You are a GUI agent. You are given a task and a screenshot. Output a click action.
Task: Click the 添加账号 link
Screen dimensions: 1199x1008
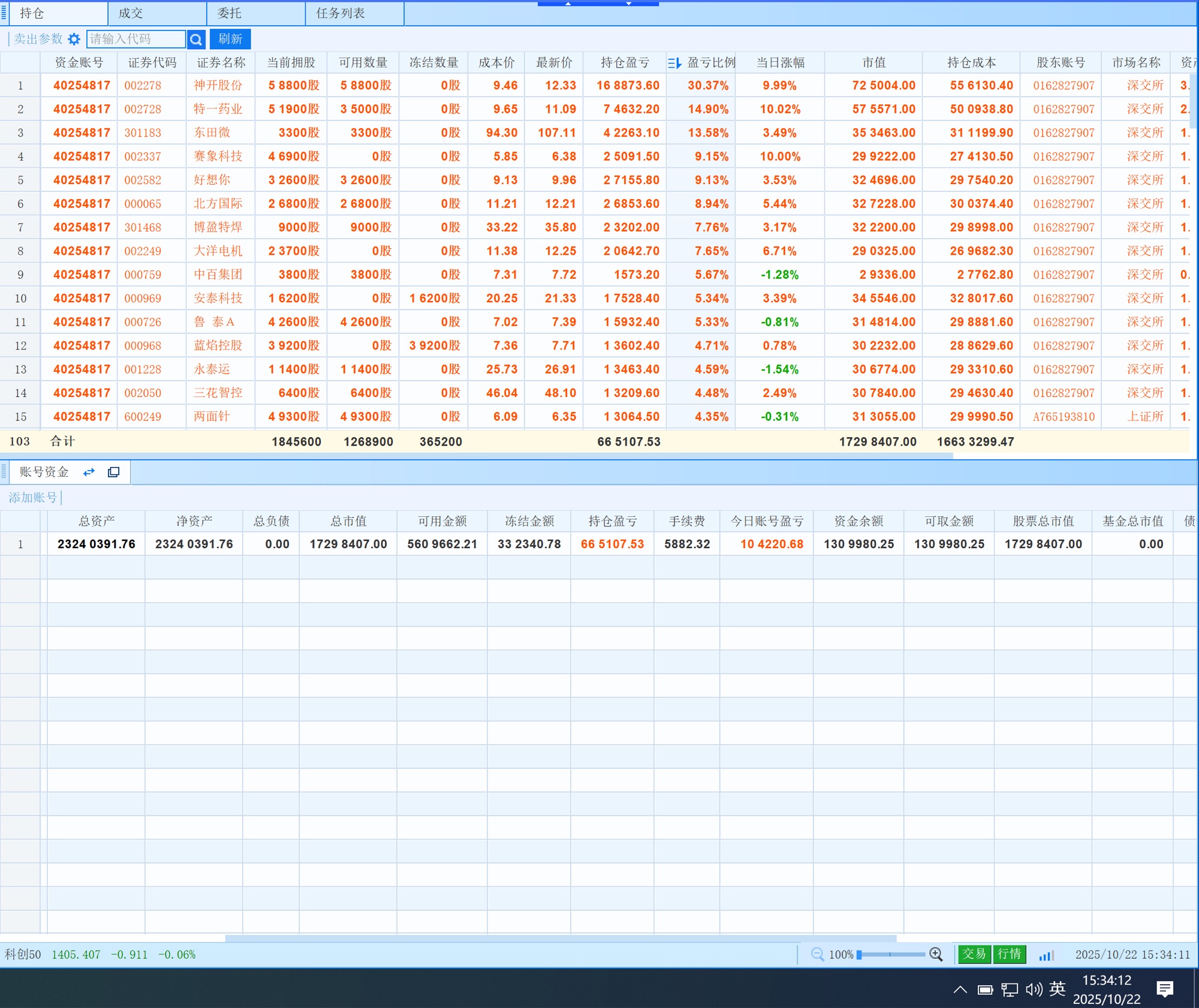(x=32, y=498)
